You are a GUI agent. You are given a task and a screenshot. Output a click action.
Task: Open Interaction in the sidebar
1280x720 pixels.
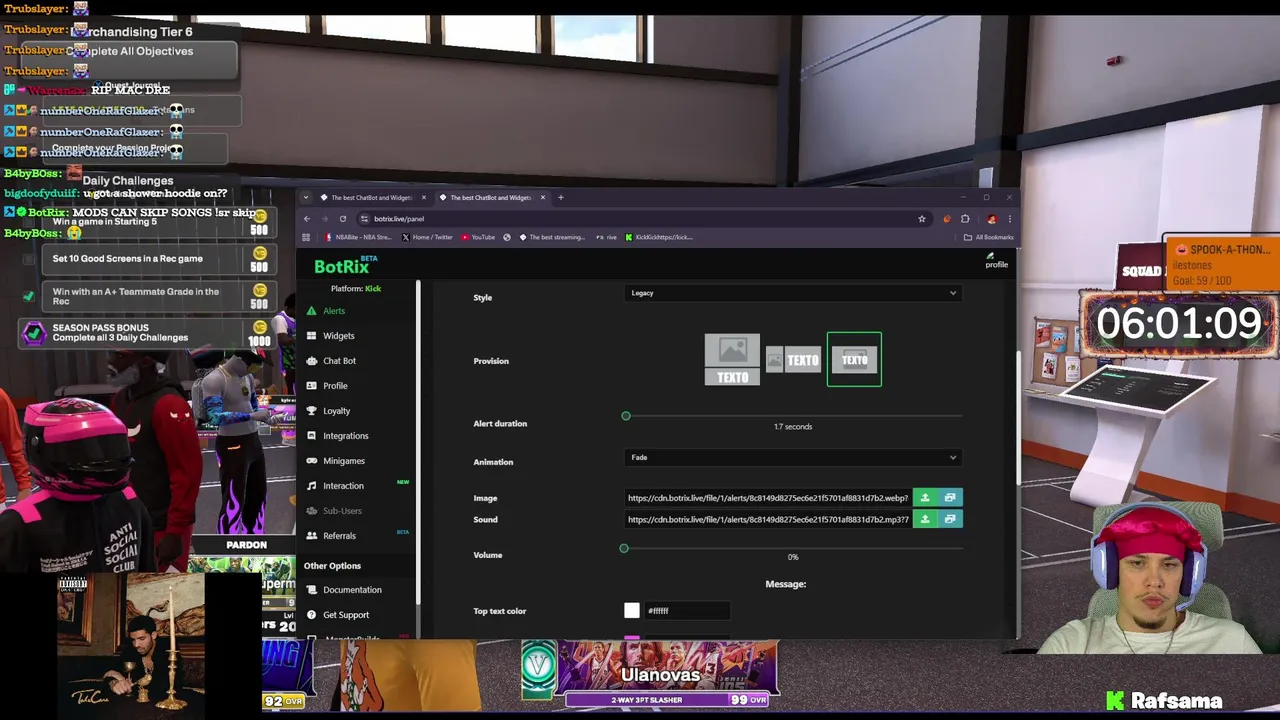click(343, 486)
